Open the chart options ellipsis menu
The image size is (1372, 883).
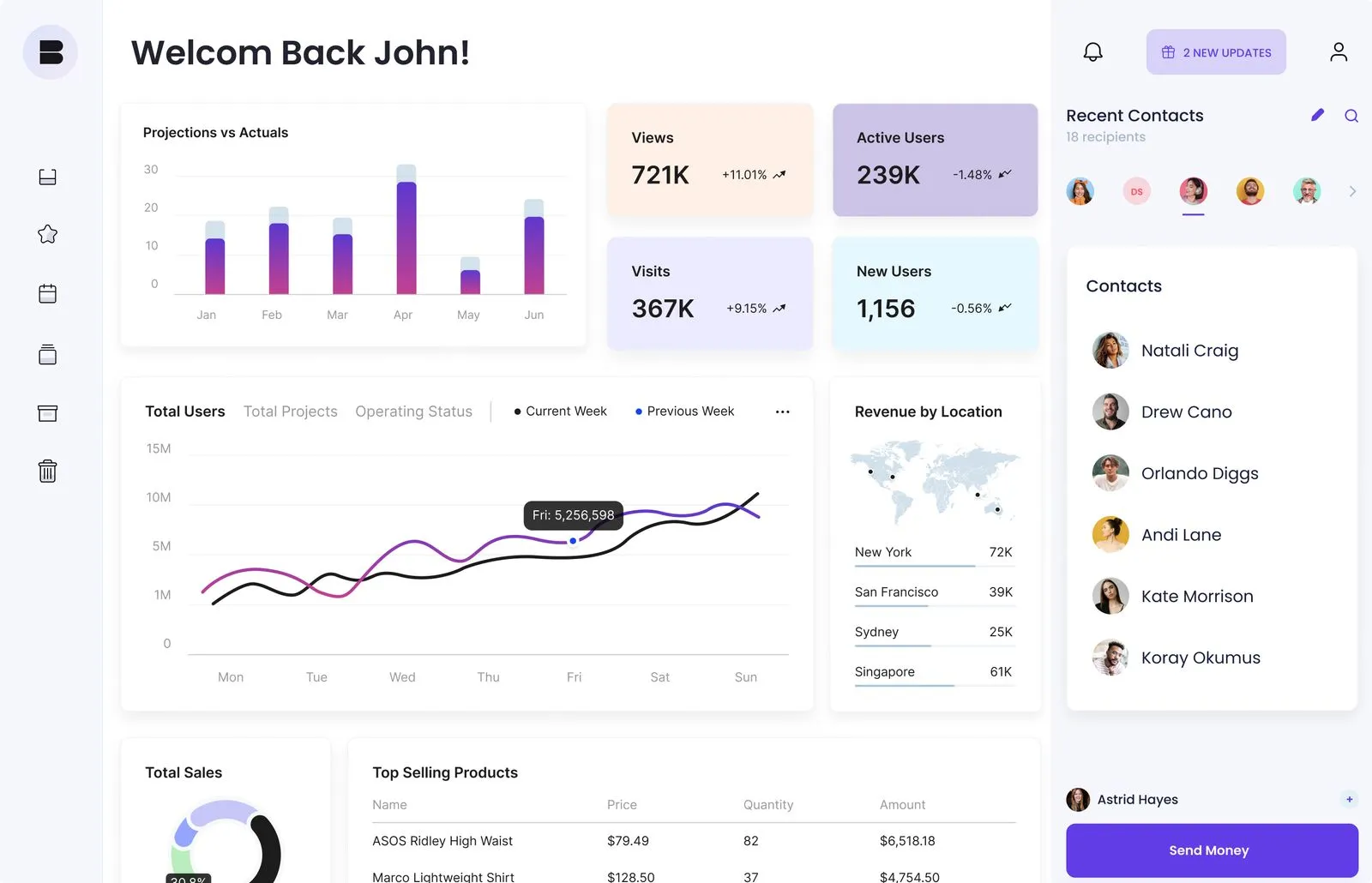pos(782,411)
